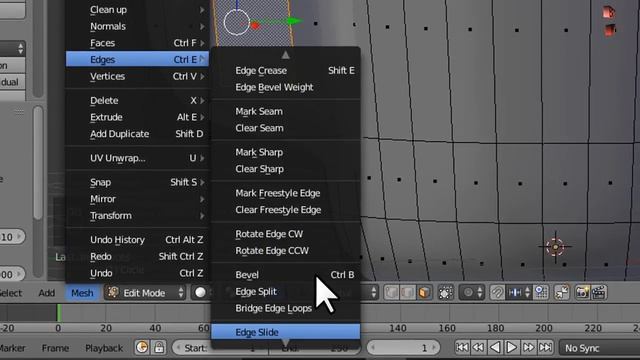
Task: Open the proportional editing dropdown arrows
Action: pos(480,292)
